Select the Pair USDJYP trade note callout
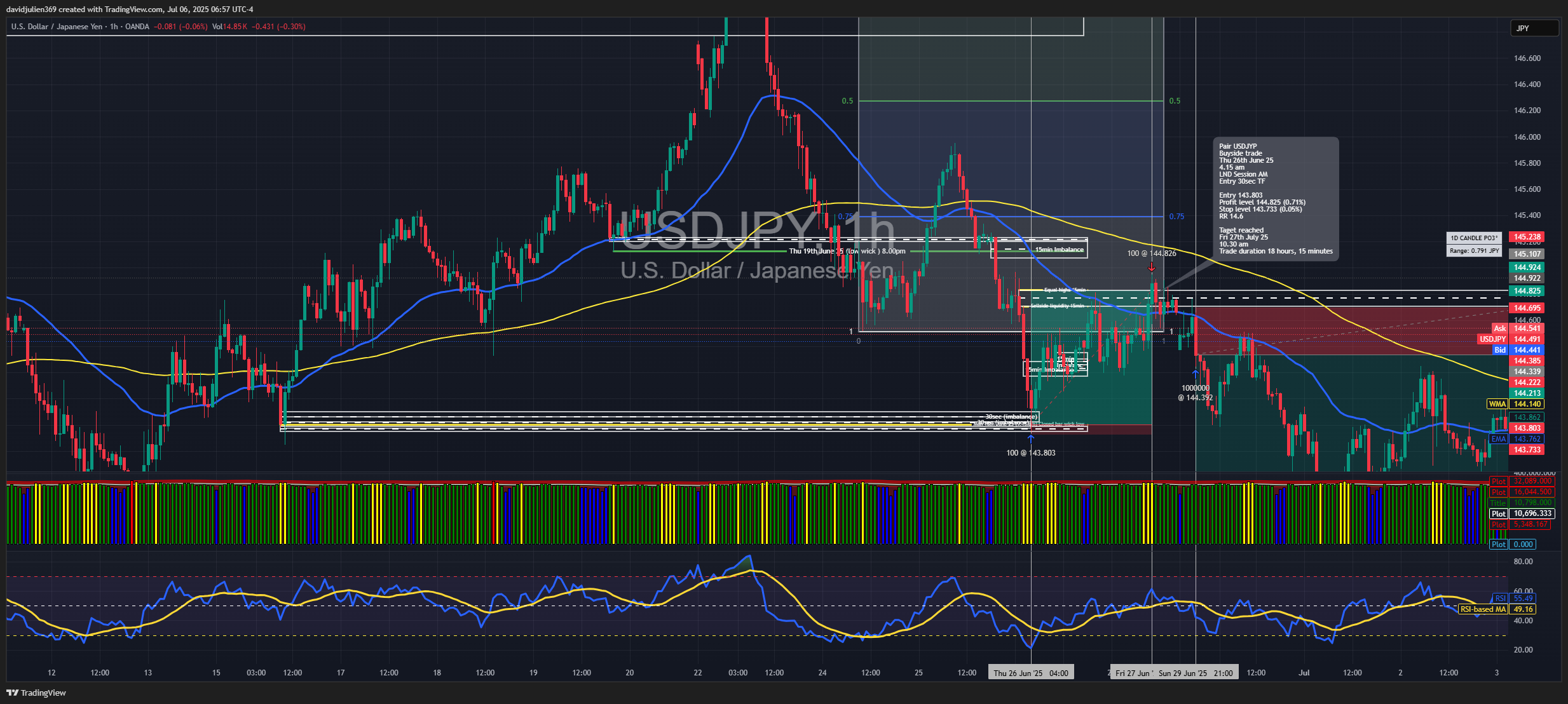Viewport: 1568px width, 704px height. [1276, 199]
